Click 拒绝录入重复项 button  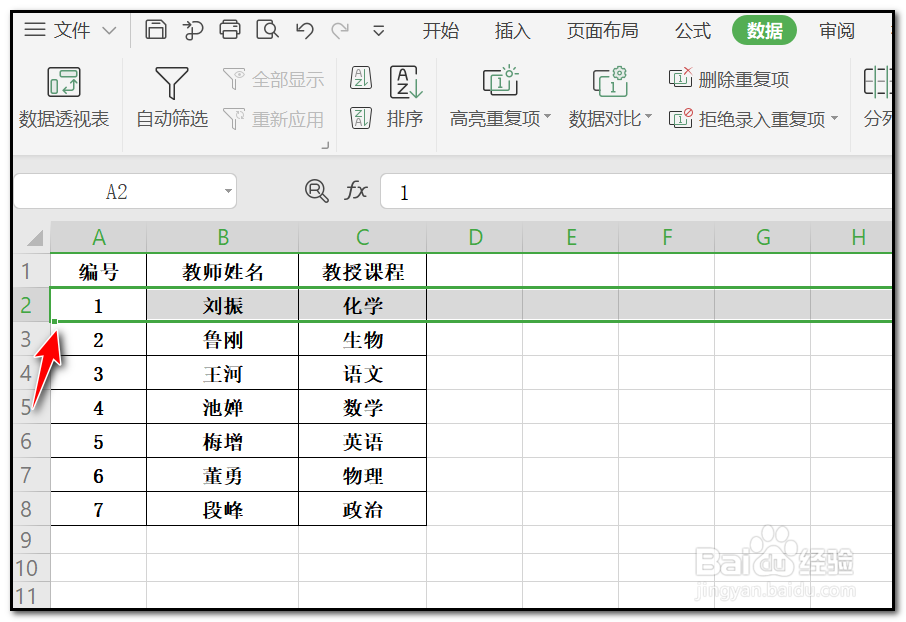click(753, 119)
